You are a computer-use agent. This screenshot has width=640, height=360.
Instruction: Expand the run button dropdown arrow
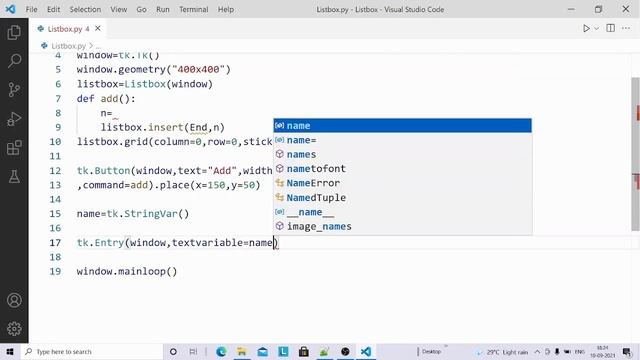tap(596, 29)
